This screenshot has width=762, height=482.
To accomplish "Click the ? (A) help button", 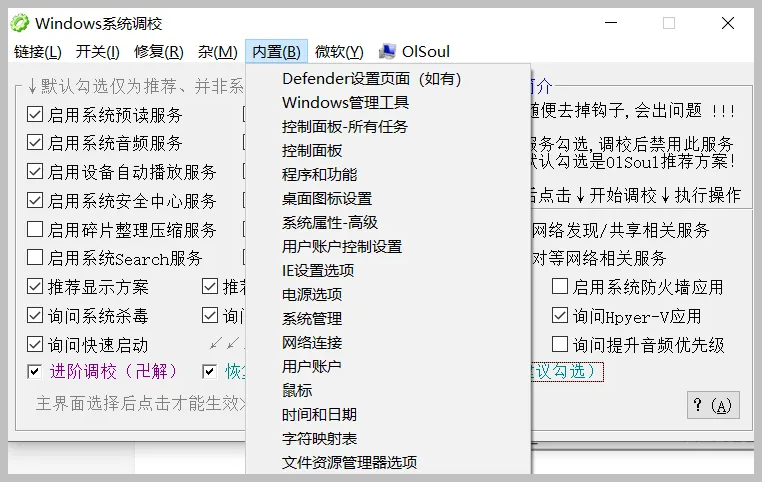I will click(x=713, y=405).
